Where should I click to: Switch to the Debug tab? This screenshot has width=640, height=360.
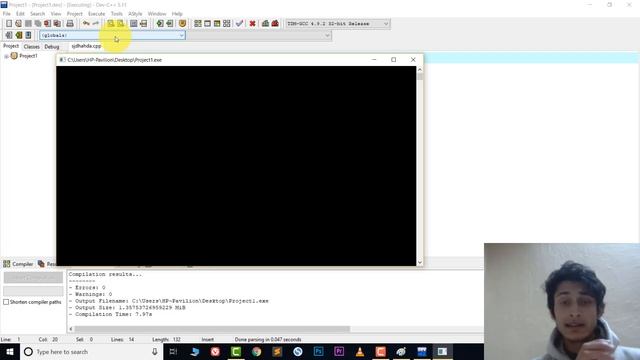point(52,47)
